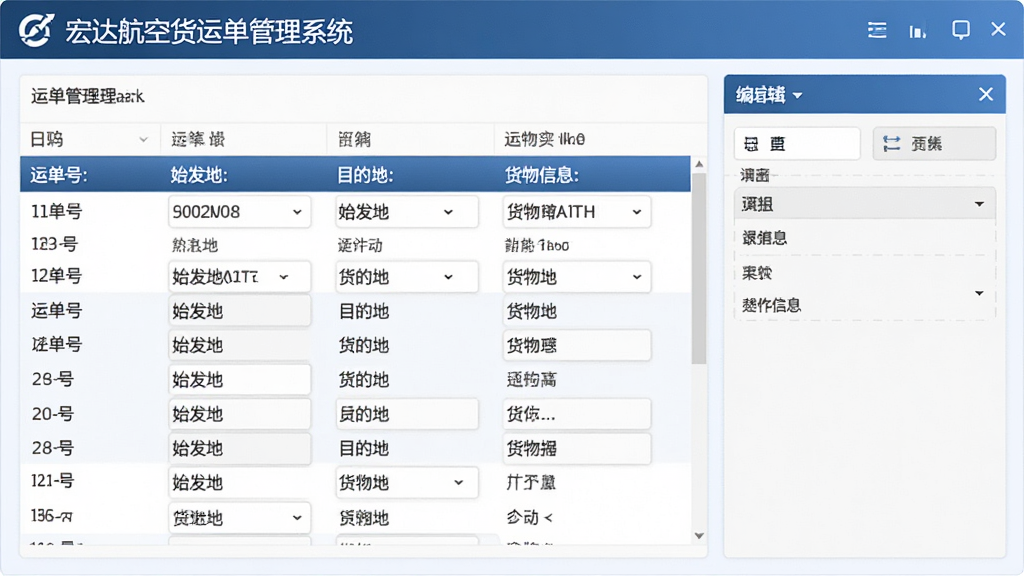Click cargo field in 20-号 row
The image size is (1024, 576).
click(577, 414)
